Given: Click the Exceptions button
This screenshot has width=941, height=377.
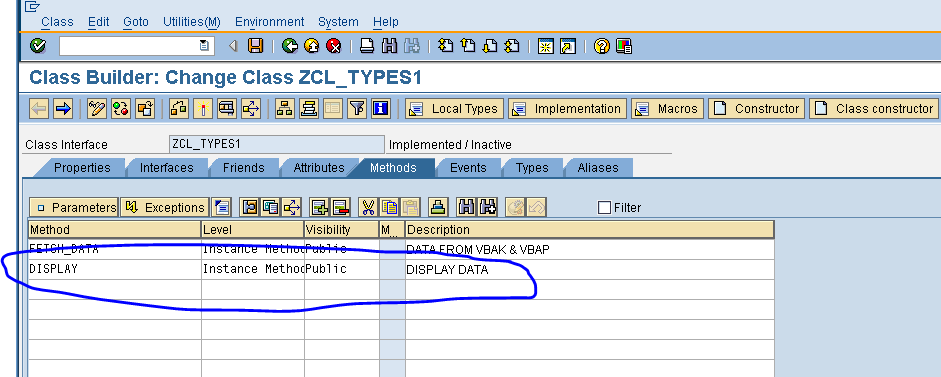Looking at the screenshot, I should click(x=164, y=207).
